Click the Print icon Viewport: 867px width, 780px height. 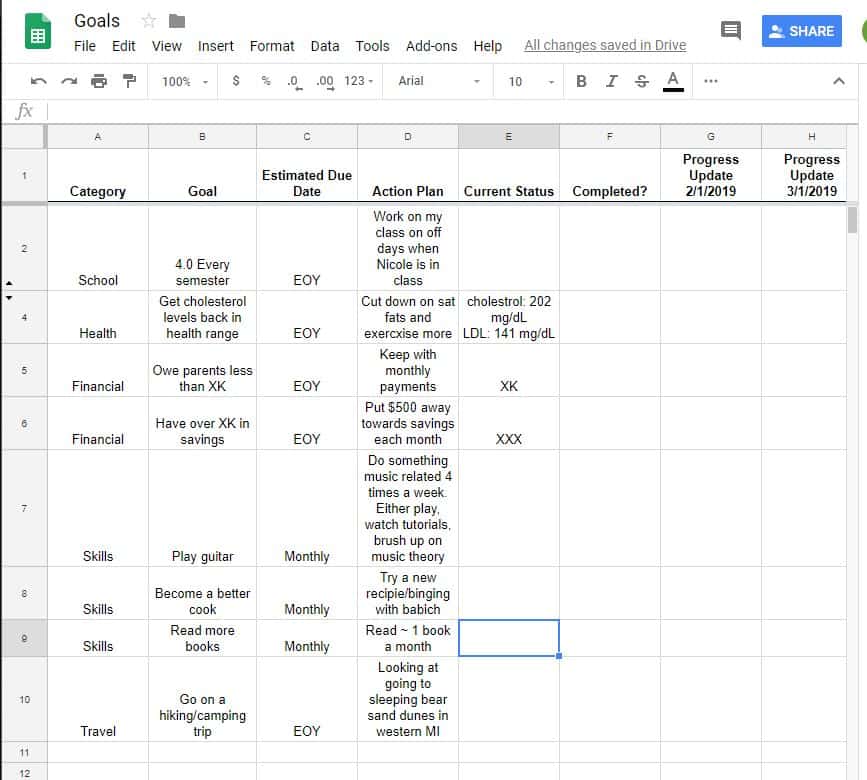[99, 81]
